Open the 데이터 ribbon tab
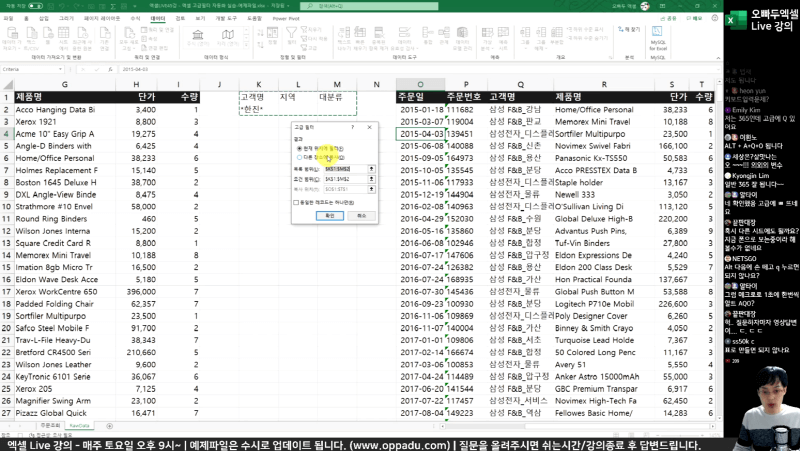800x451 pixels. (x=157, y=18)
